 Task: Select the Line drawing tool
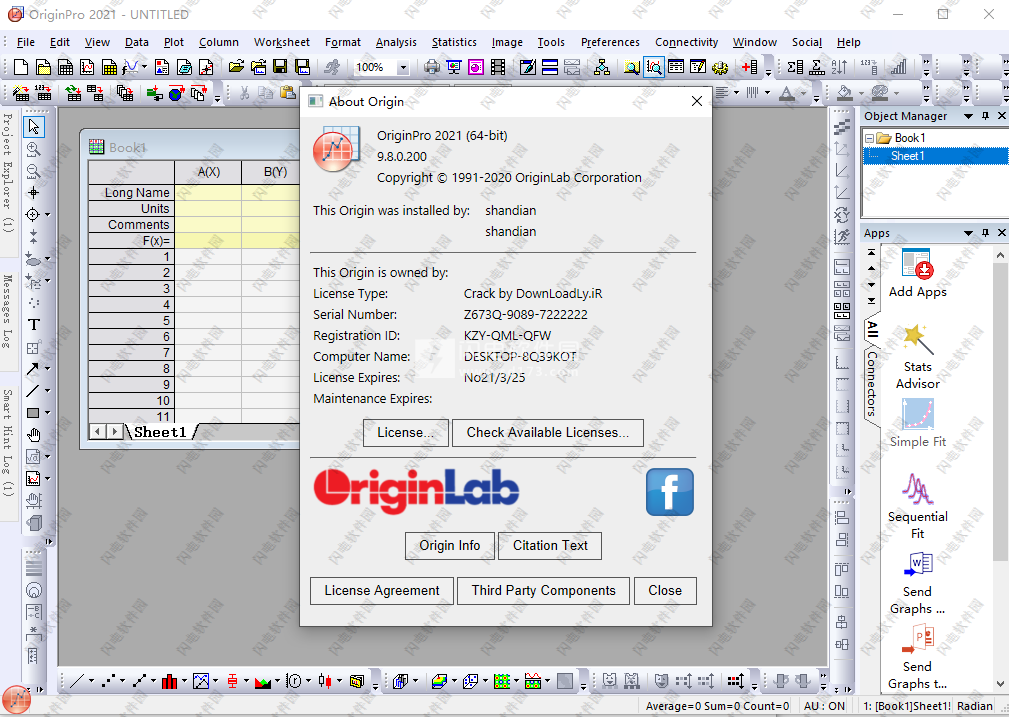point(32,391)
